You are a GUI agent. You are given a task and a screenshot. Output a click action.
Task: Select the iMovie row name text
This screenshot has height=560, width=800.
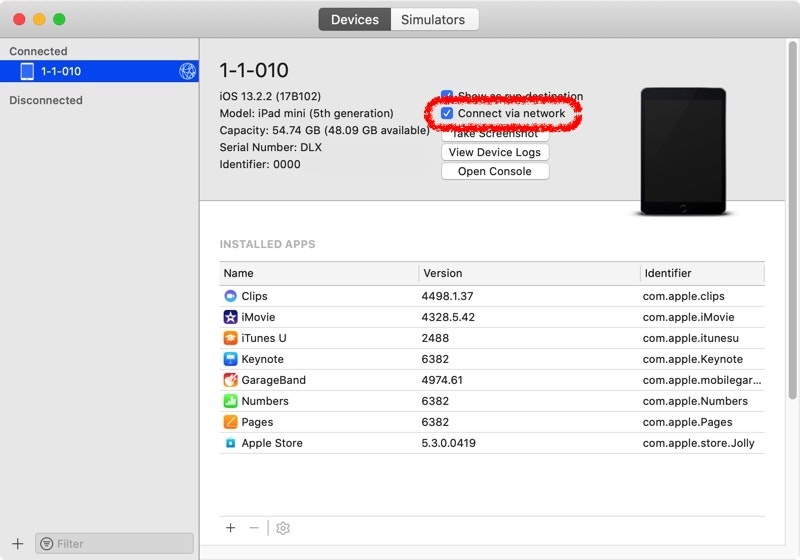[258, 317]
